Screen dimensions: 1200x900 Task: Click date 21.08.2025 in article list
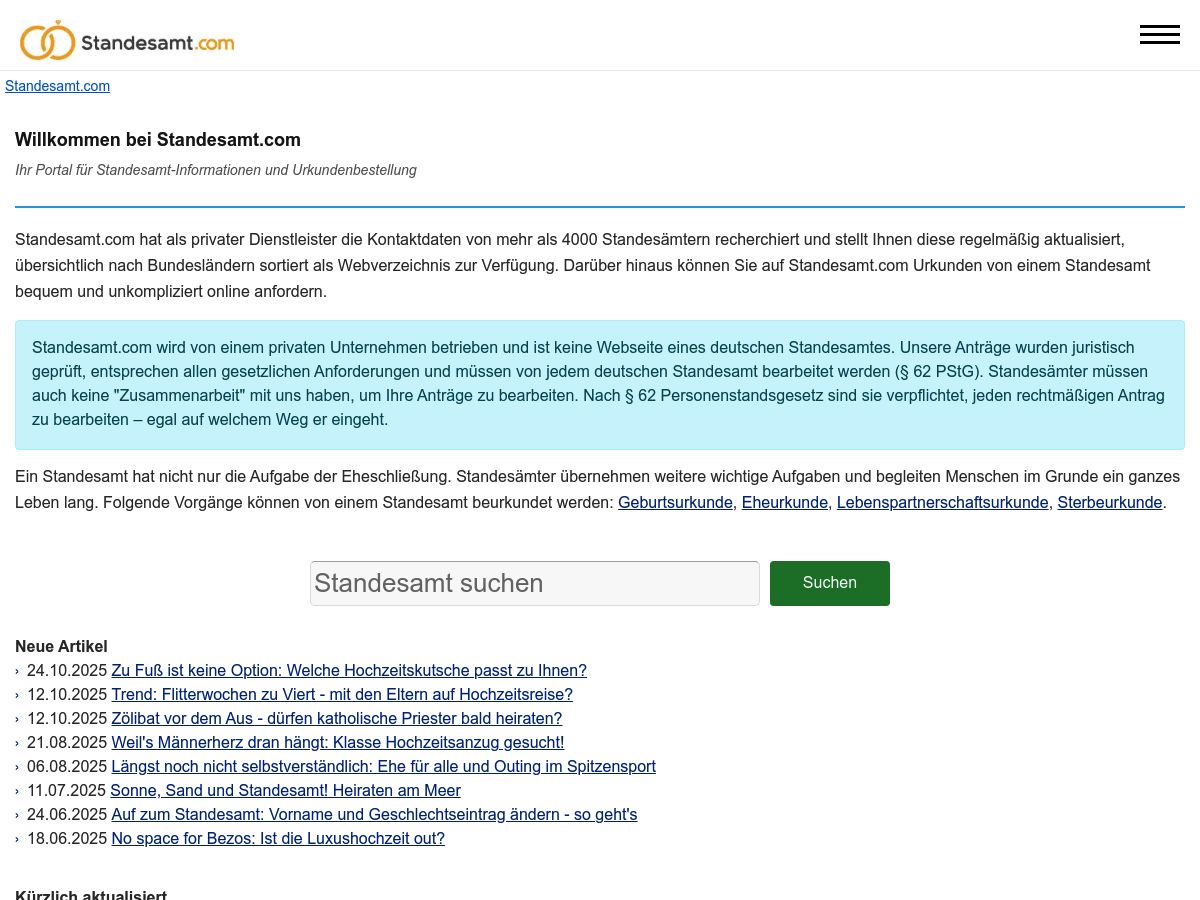coord(67,742)
